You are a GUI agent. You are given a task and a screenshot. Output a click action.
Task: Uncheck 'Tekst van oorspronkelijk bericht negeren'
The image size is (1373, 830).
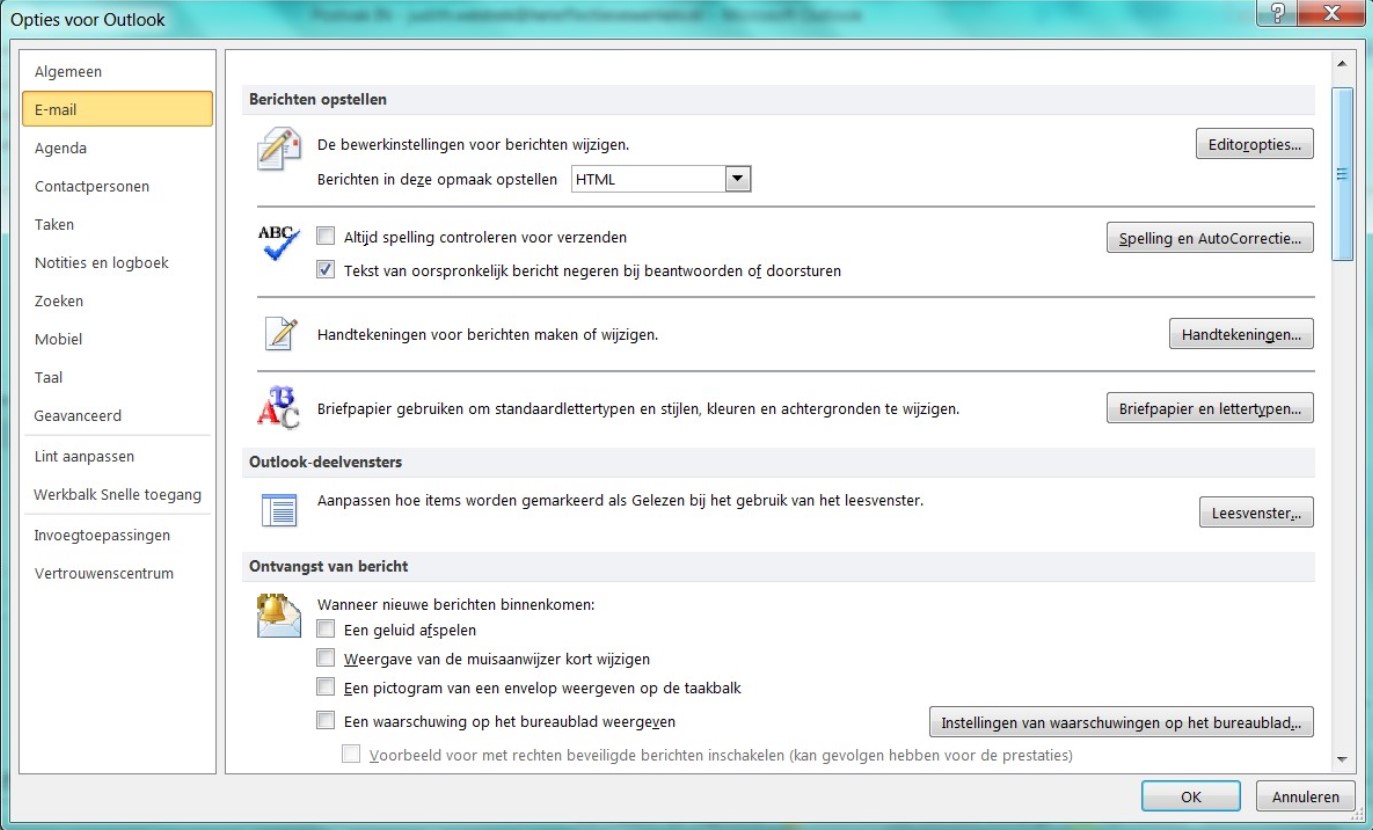325,270
